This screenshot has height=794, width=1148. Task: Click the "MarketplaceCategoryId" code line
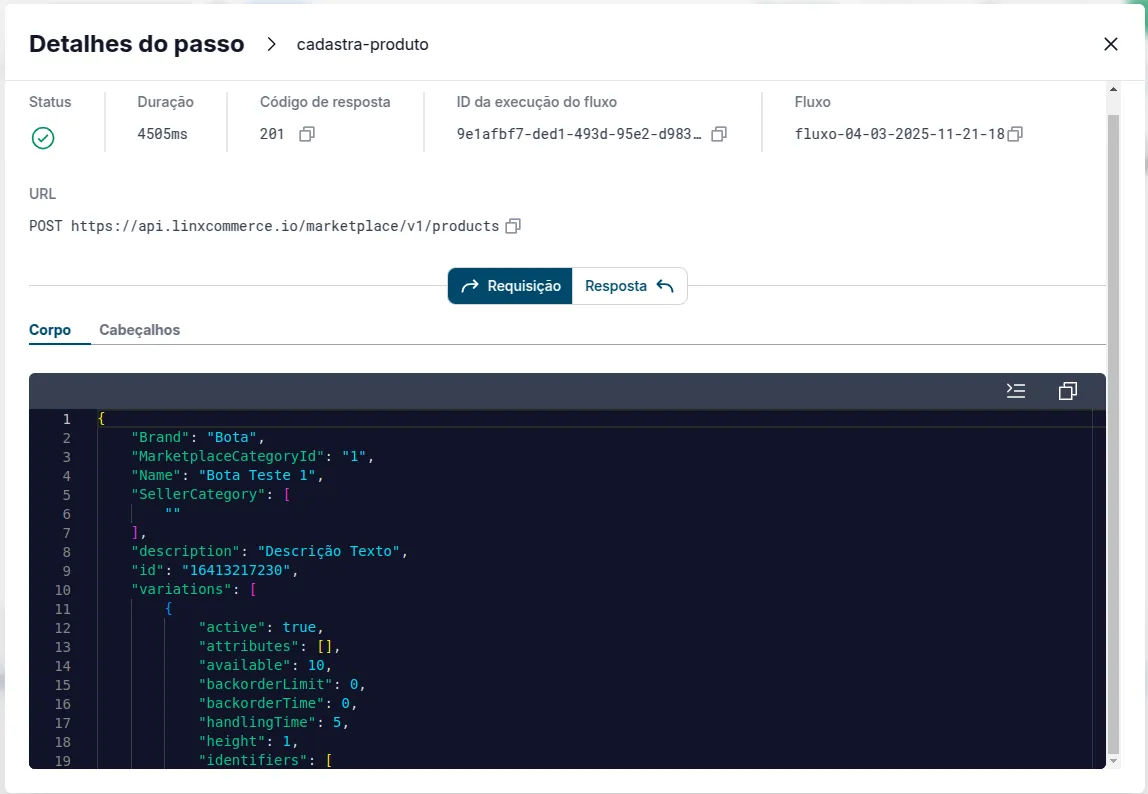[x=253, y=456]
